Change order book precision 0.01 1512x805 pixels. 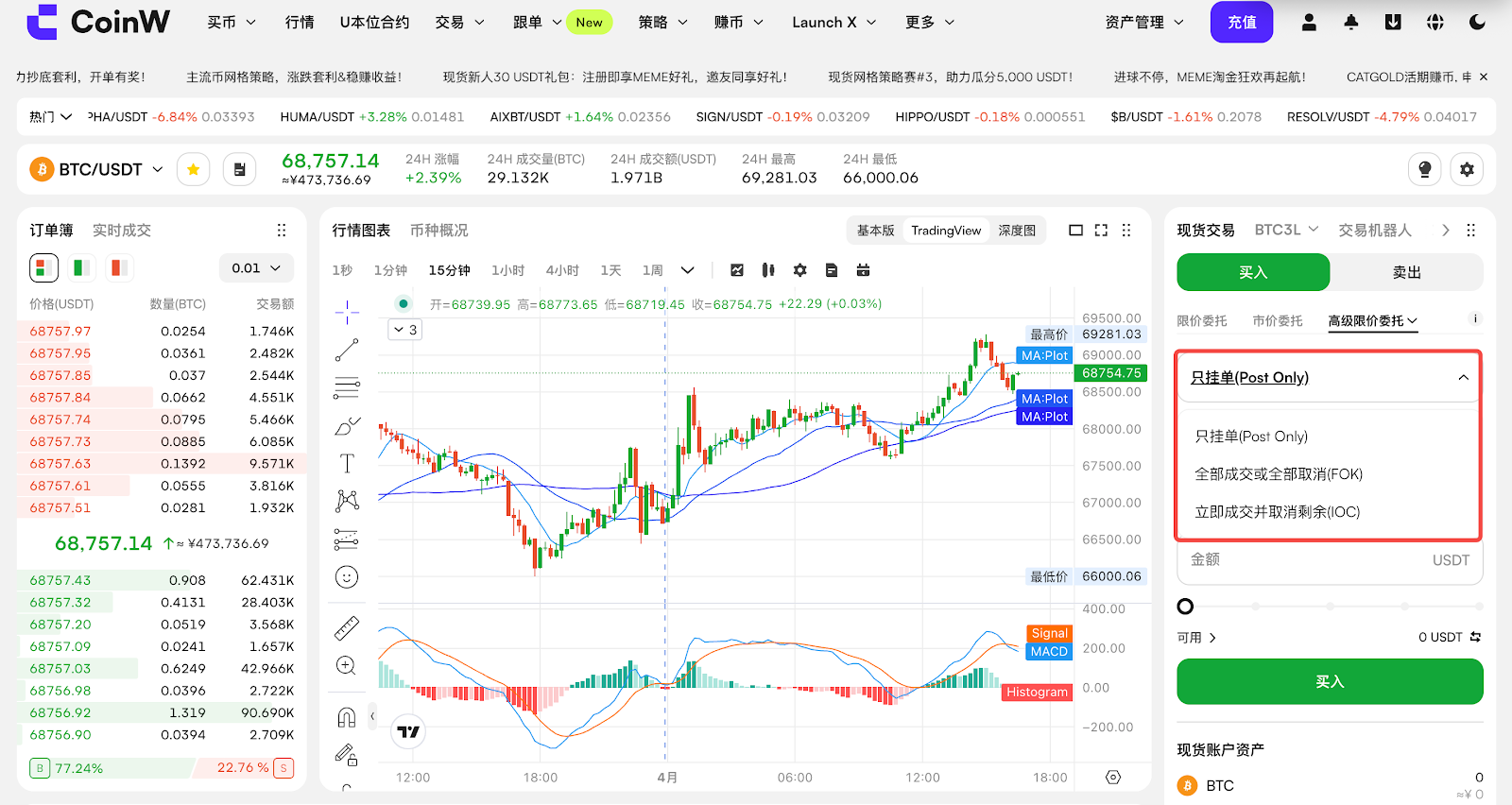tap(256, 268)
